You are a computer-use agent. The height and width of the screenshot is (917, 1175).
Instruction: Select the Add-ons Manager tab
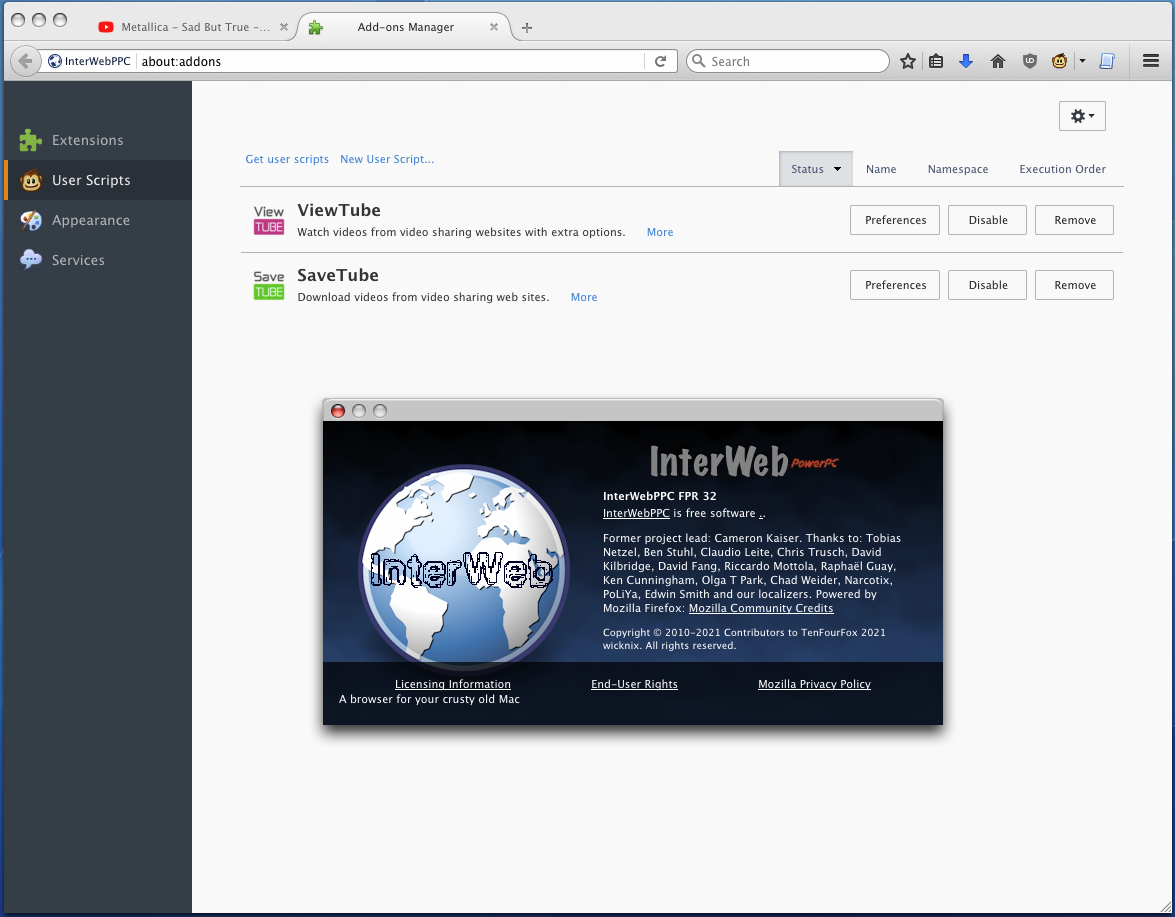tap(405, 27)
